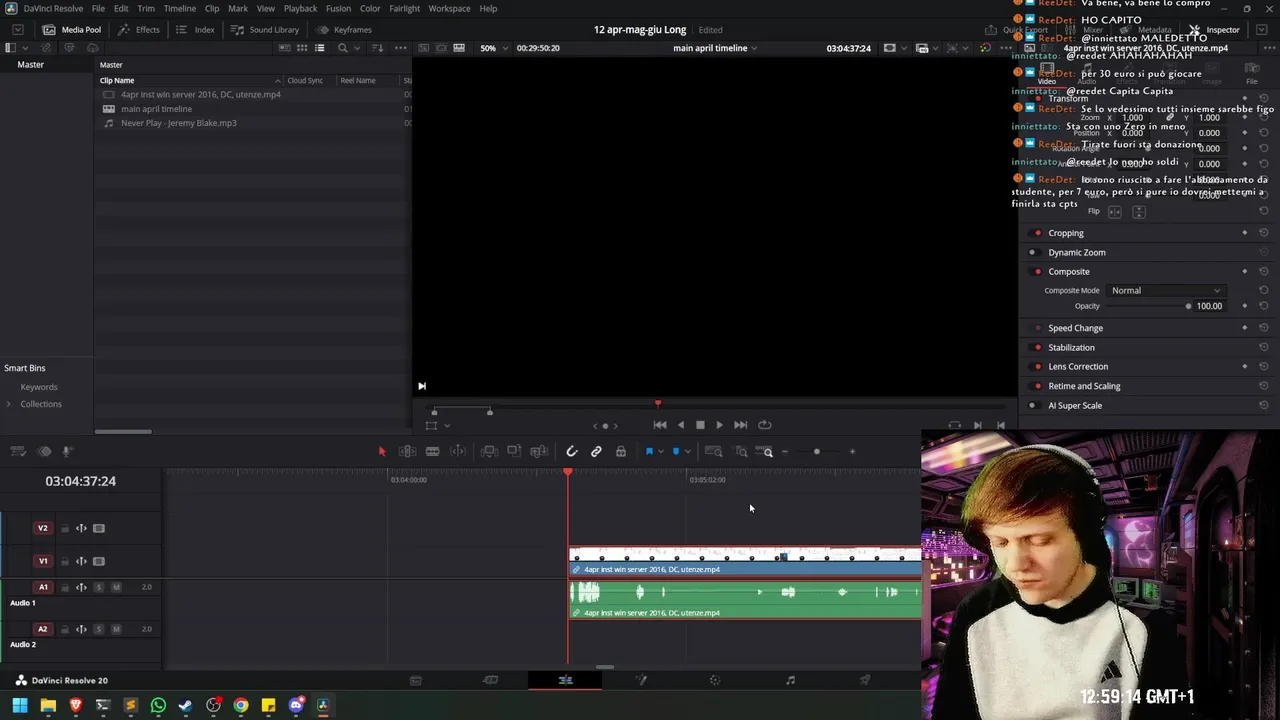Toggle the Media Pool panel button
The height and width of the screenshot is (720, 1280).
click(x=71, y=29)
